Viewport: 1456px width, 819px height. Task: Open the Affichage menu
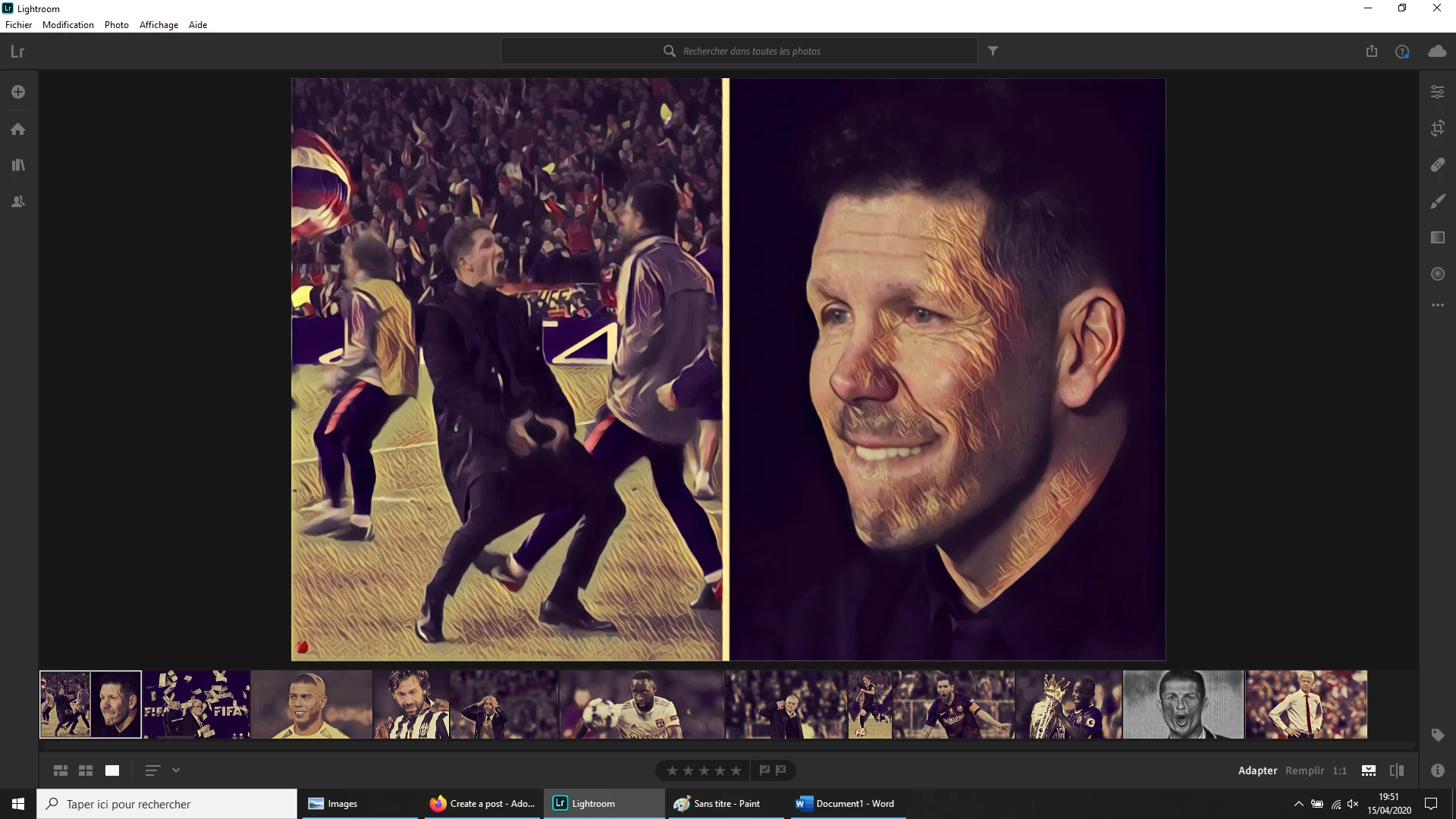[158, 24]
